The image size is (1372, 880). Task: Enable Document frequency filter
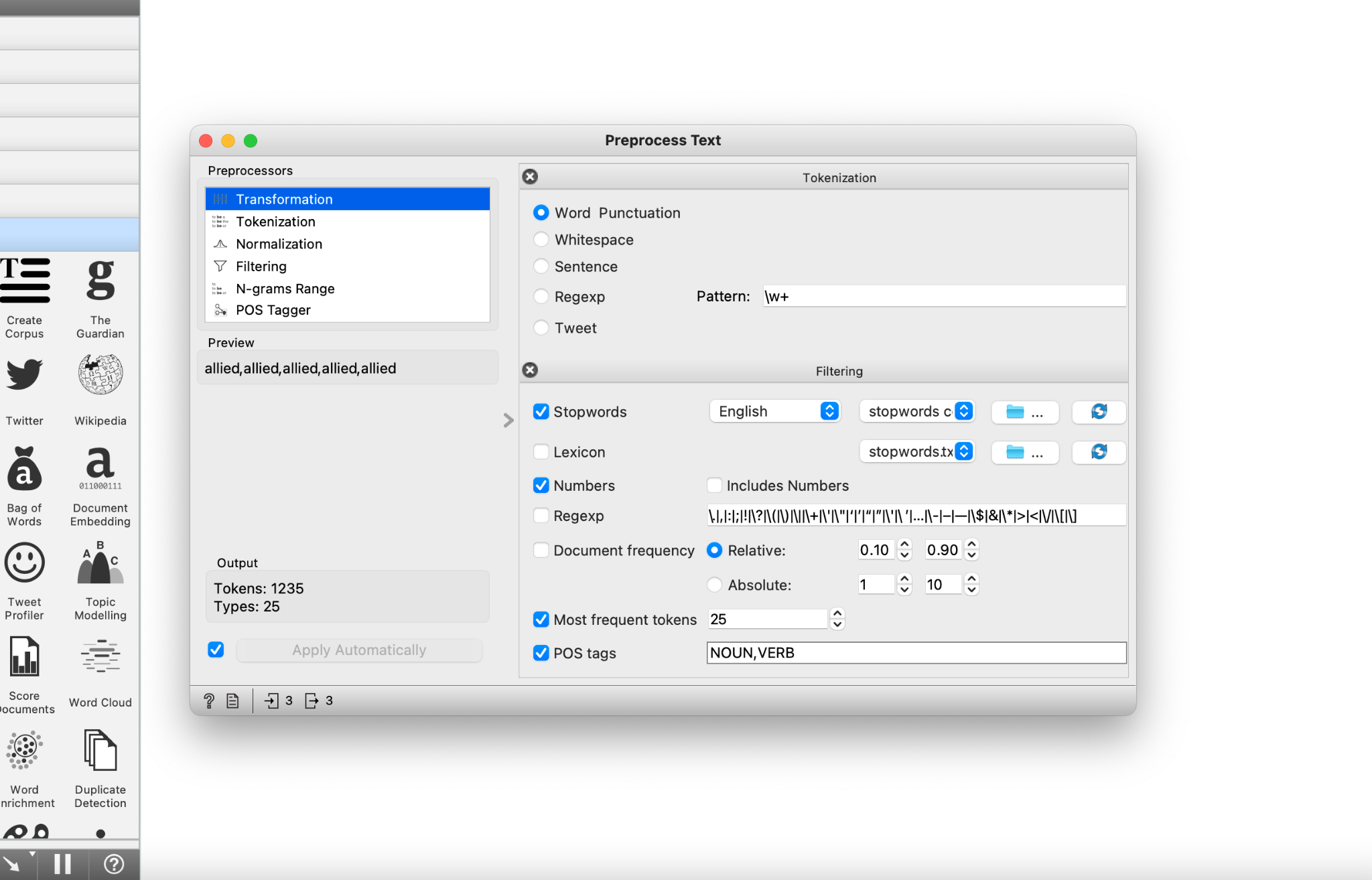pyautogui.click(x=541, y=550)
